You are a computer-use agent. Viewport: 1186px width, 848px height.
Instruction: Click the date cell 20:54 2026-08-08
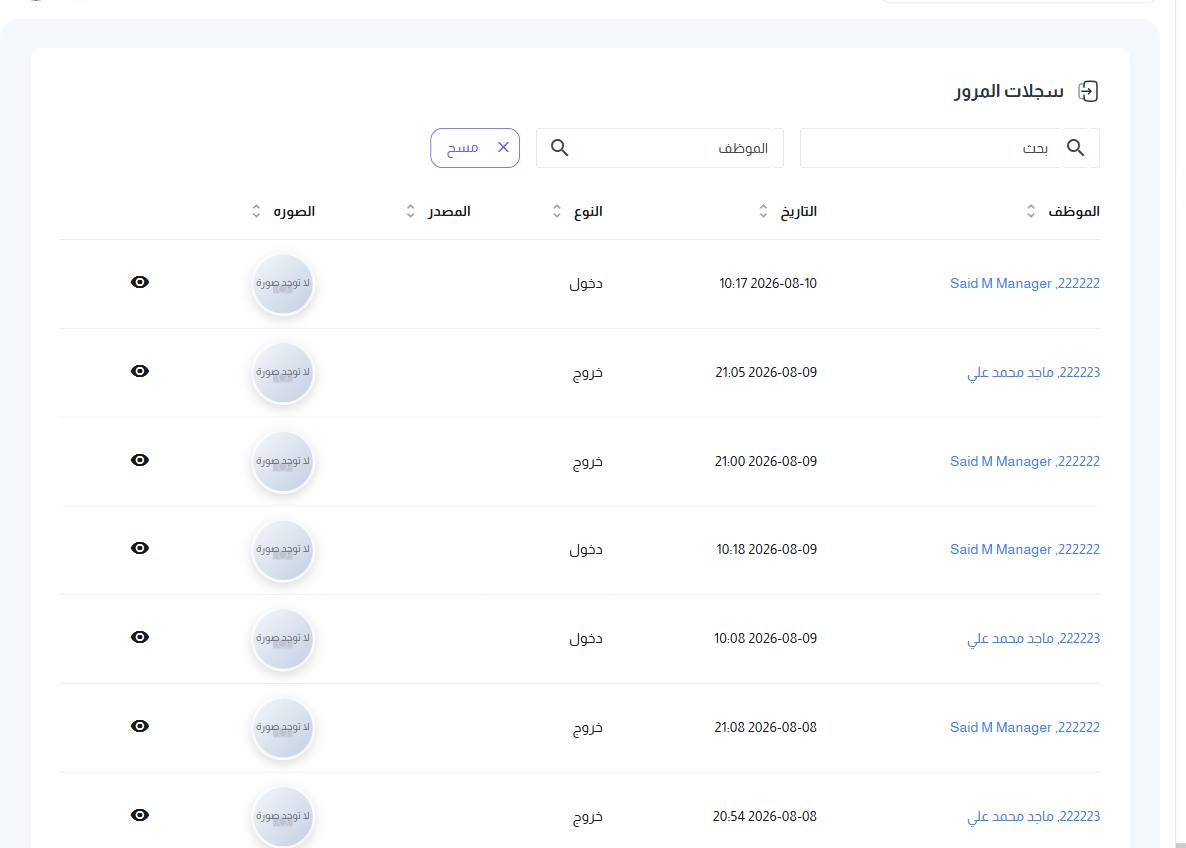click(765, 816)
